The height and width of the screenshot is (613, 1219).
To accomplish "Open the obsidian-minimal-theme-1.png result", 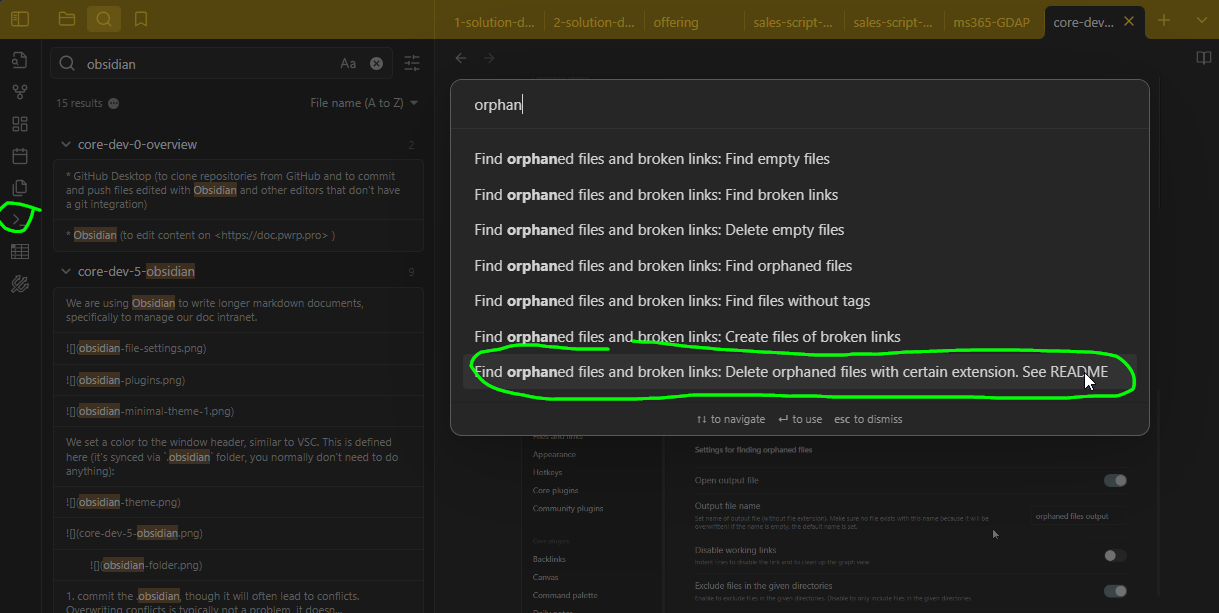I will 239,411.
